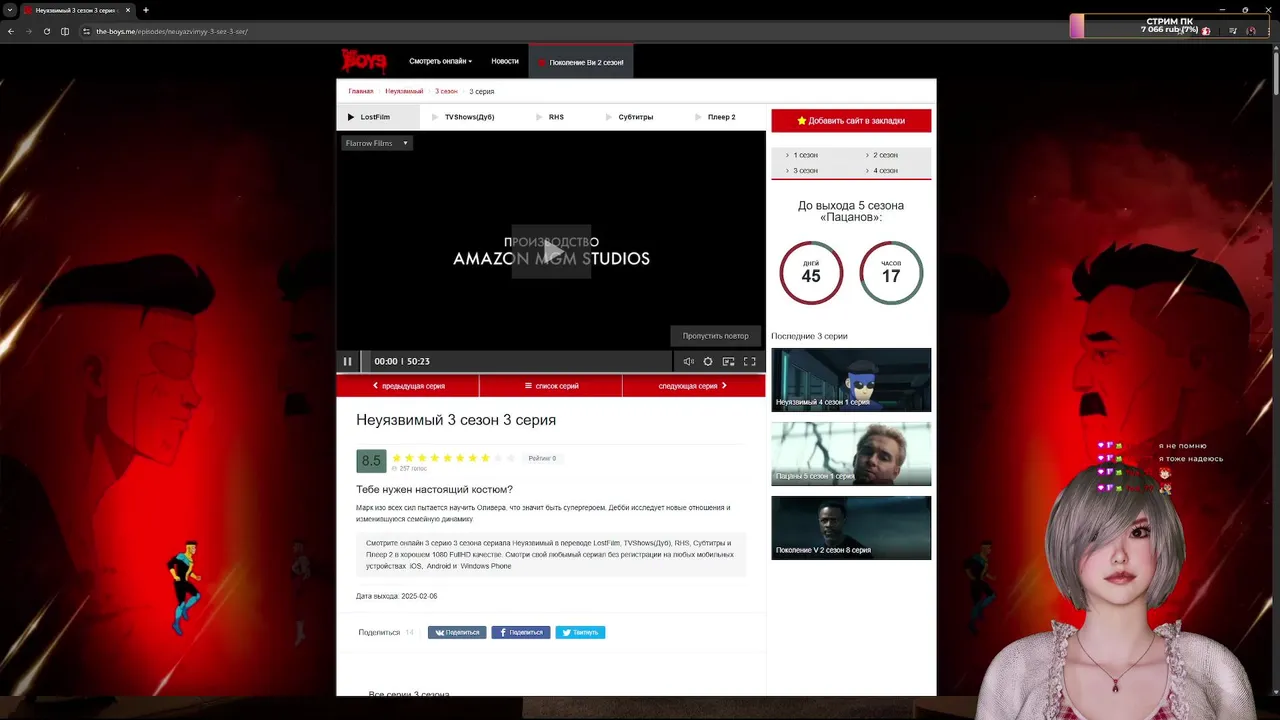Image resolution: width=1280 pixels, height=720 pixels.
Task: Expand the Смотреть онлайн menu
Action: 440,61
